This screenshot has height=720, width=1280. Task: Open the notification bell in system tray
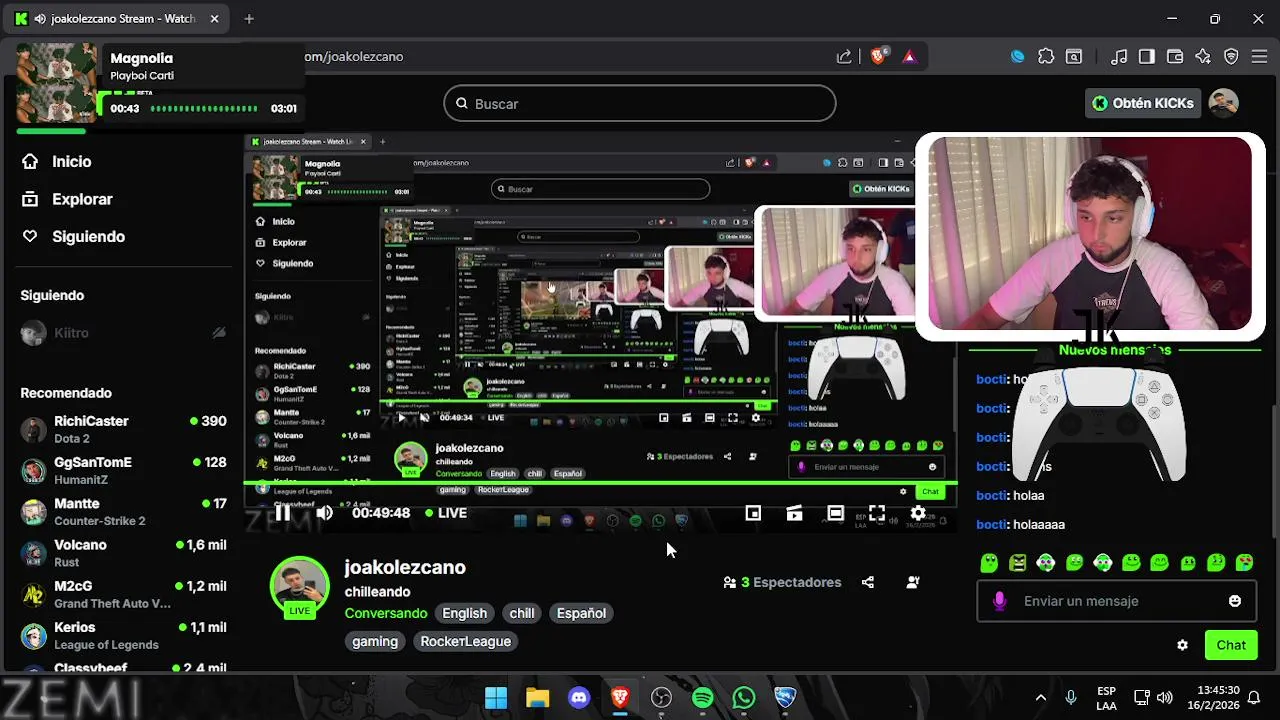click(1254, 697)
